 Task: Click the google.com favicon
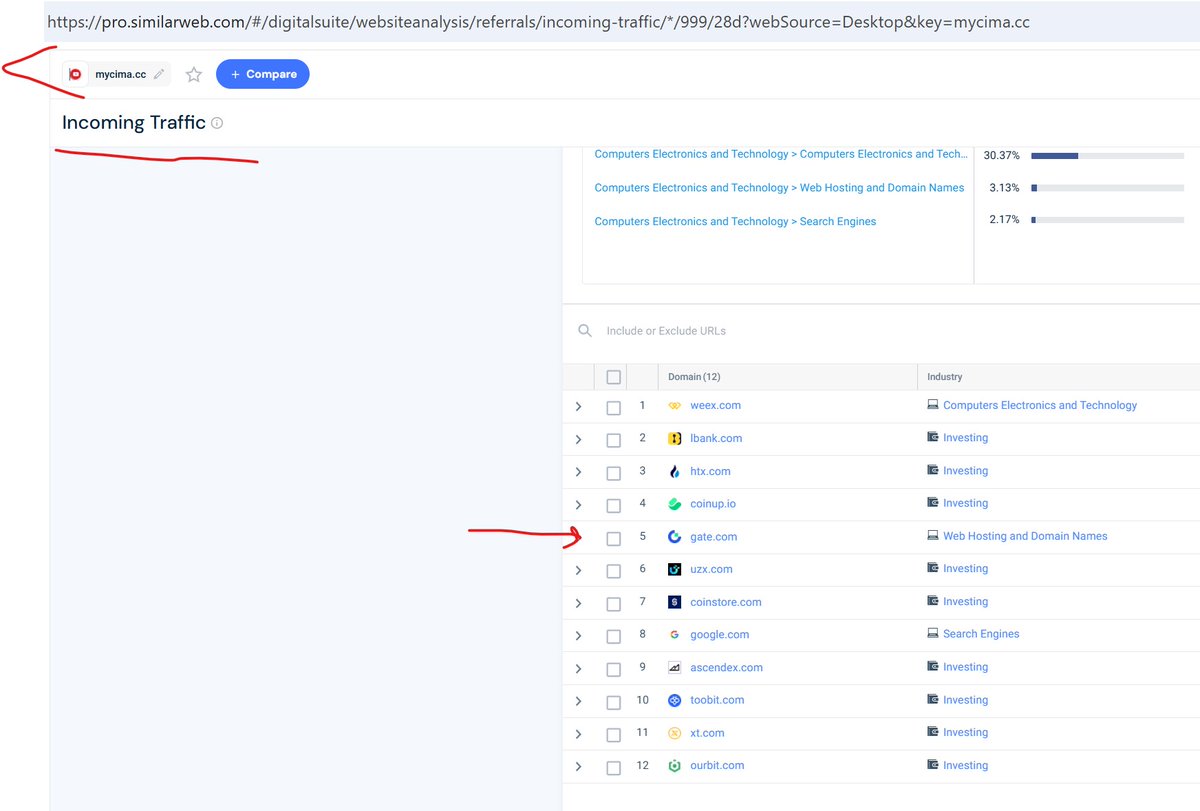(x=674, y=634)
